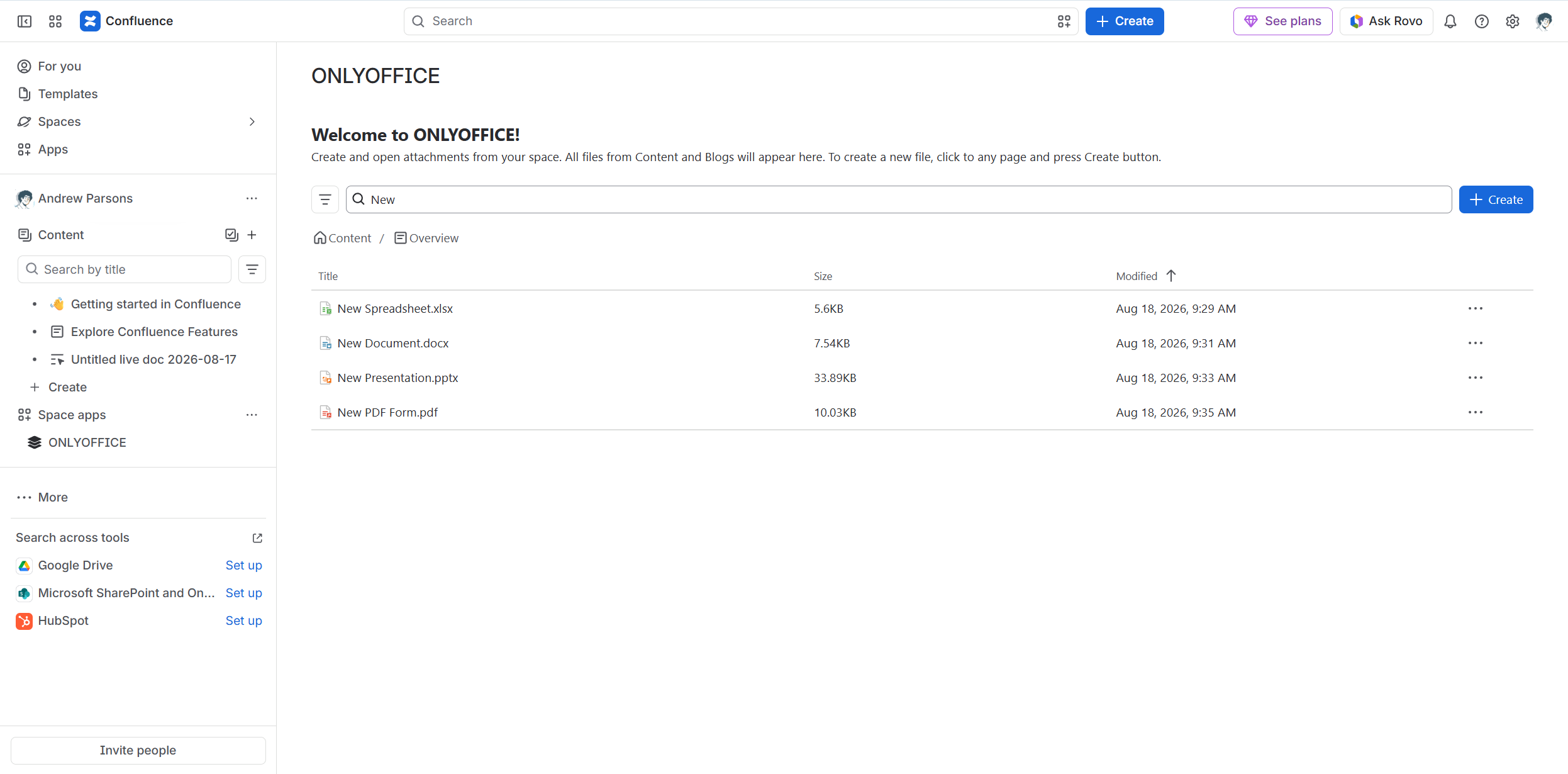Set up Microsoft SharePoint
This screenshot has width=1568, height=774.
(244, 593)
